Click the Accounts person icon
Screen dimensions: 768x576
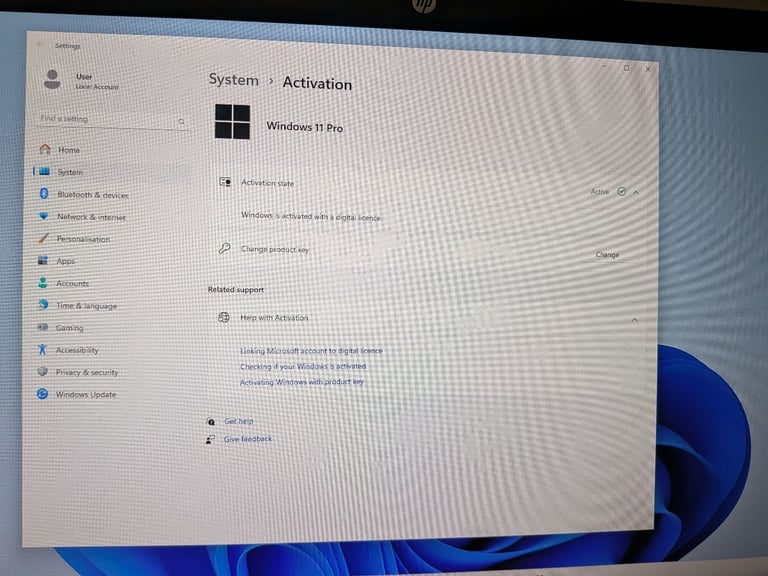coord(43,283)
